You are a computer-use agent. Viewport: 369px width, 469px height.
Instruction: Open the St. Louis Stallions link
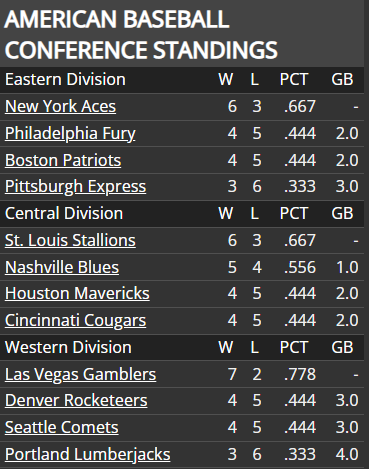click(x=70, y=240)
